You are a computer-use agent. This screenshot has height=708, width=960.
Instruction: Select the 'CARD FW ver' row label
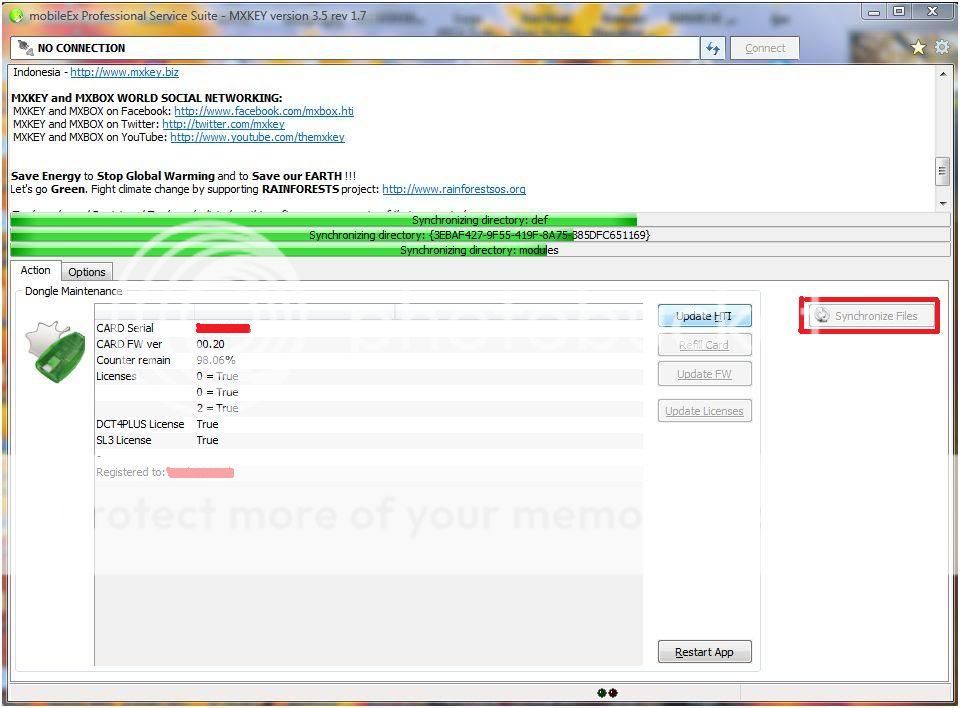pos(129,344)
